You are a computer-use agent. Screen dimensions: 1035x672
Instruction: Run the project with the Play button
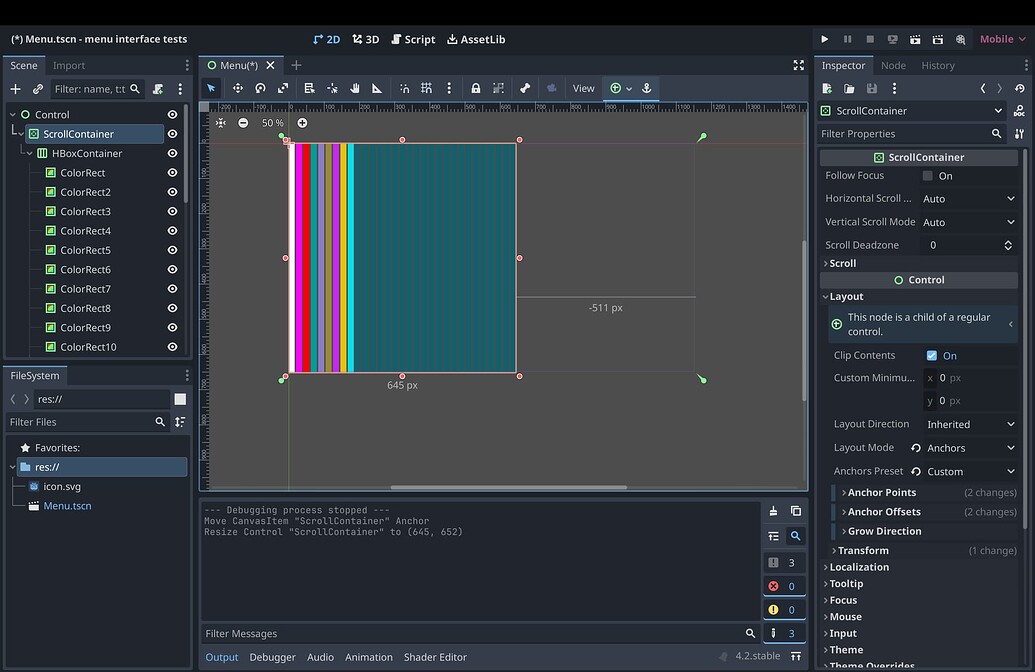[x=825, y=39]
